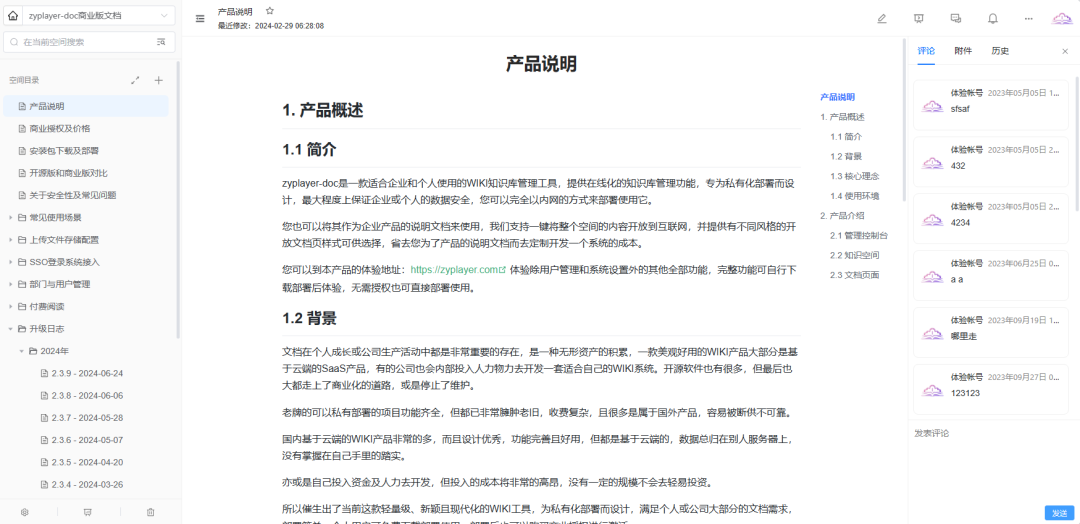Screen dimensions: 1080x524
Task: Click the edit pencil icon
Action: 882,19
